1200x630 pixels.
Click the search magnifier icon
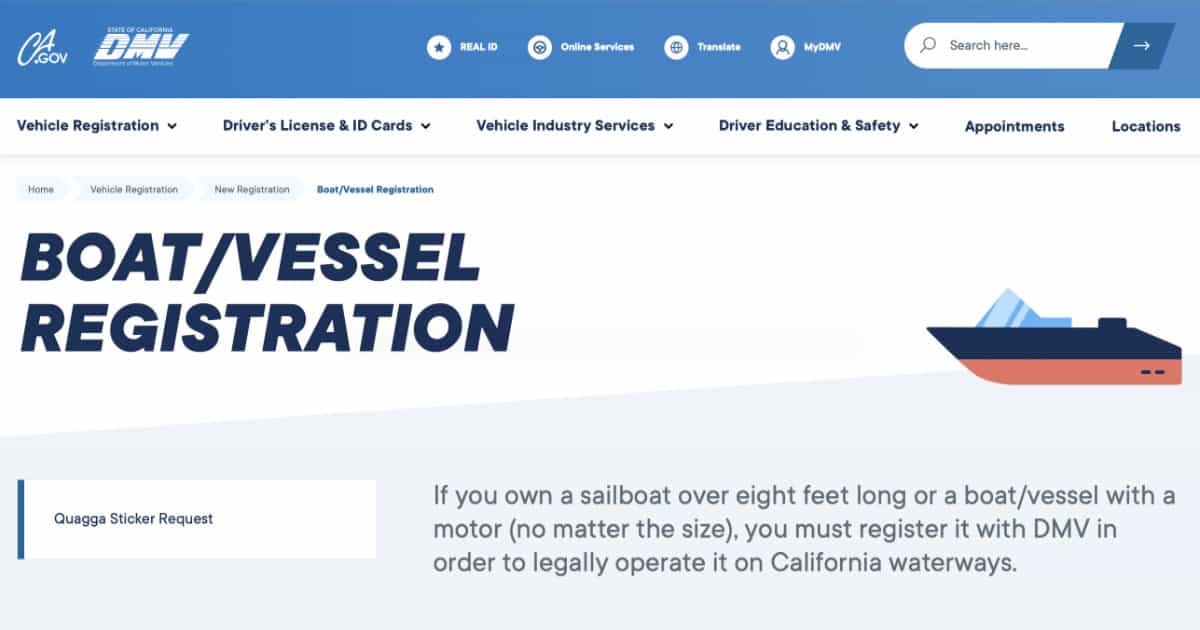point(929,45)
